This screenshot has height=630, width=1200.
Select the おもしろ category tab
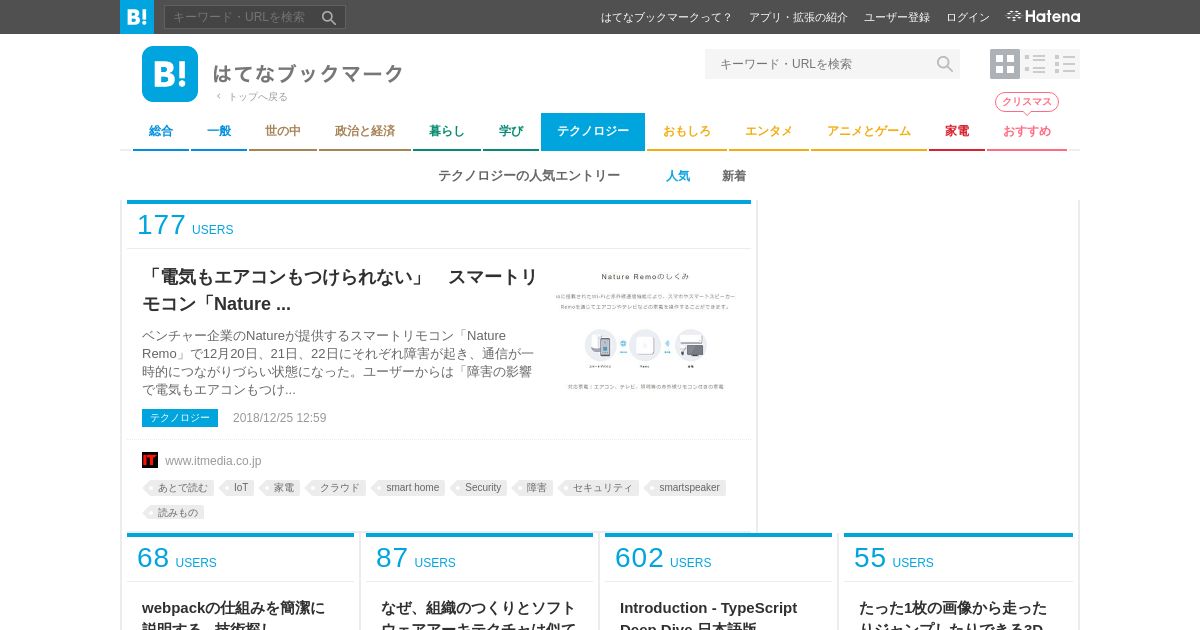pos(687,131)
